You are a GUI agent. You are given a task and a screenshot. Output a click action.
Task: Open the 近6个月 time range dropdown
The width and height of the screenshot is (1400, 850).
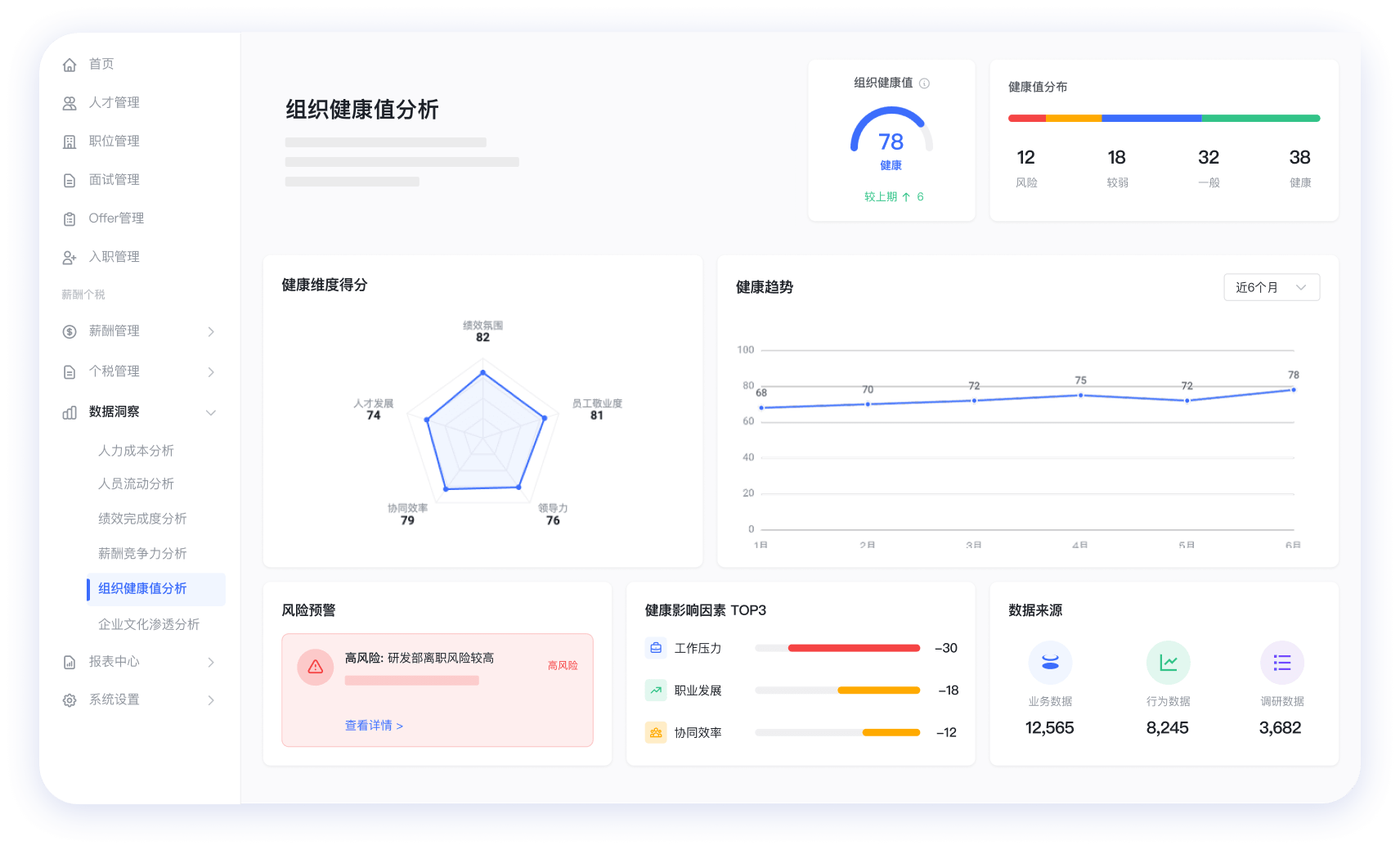click(1272, 287)
